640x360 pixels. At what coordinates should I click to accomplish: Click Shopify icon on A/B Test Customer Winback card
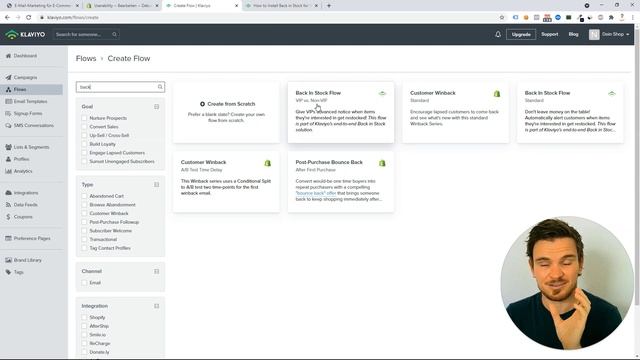pos(267,163)
